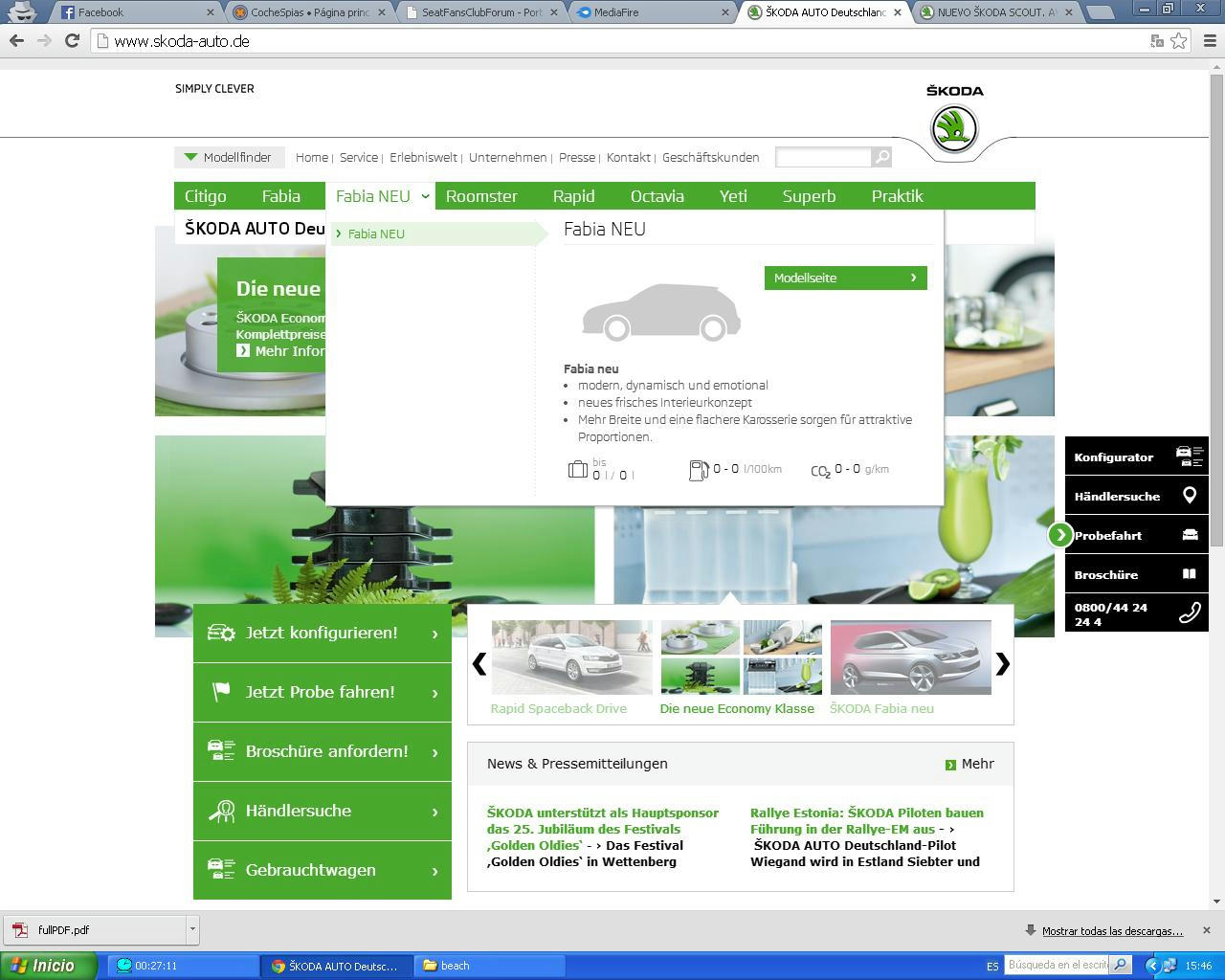Open Mehr news link
This screenshot has height=980, width=1225.
(969, 764)
